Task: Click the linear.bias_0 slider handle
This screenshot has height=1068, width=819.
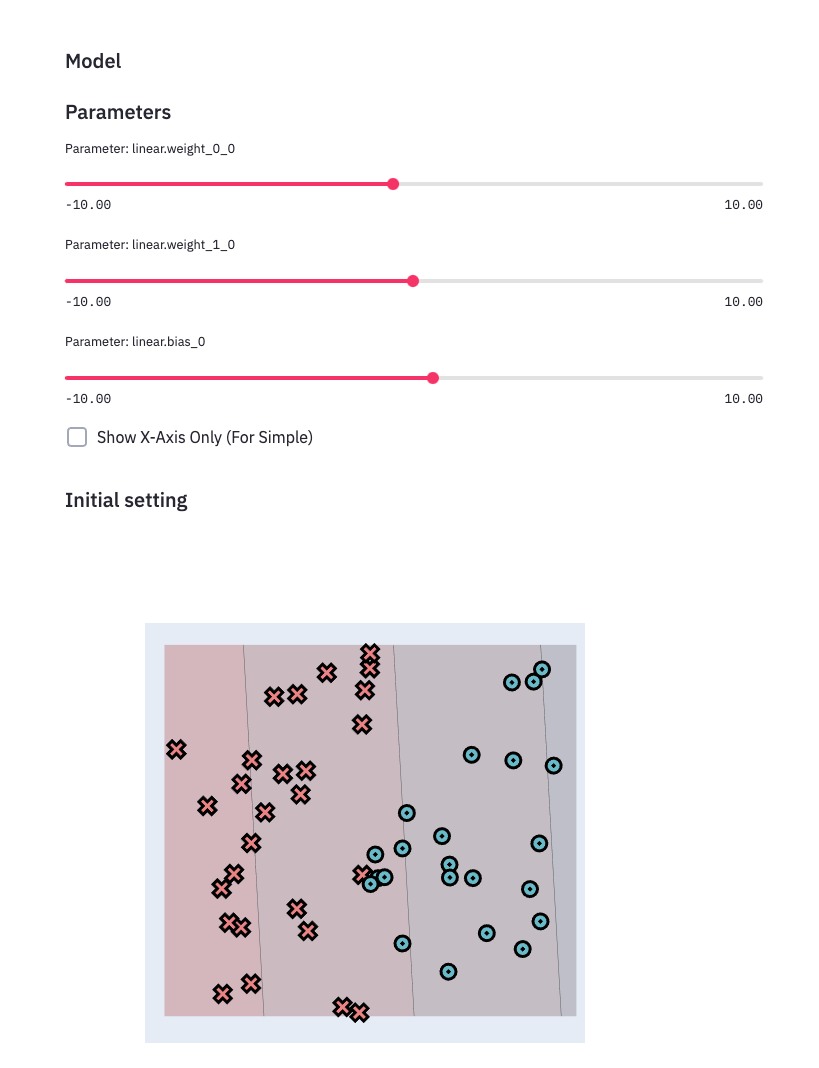Action: (x=433, y=378)
